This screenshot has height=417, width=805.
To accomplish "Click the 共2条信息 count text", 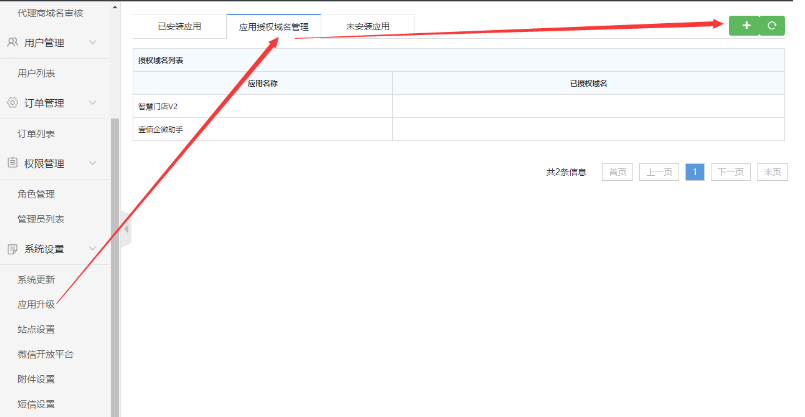I will (566, 172).
